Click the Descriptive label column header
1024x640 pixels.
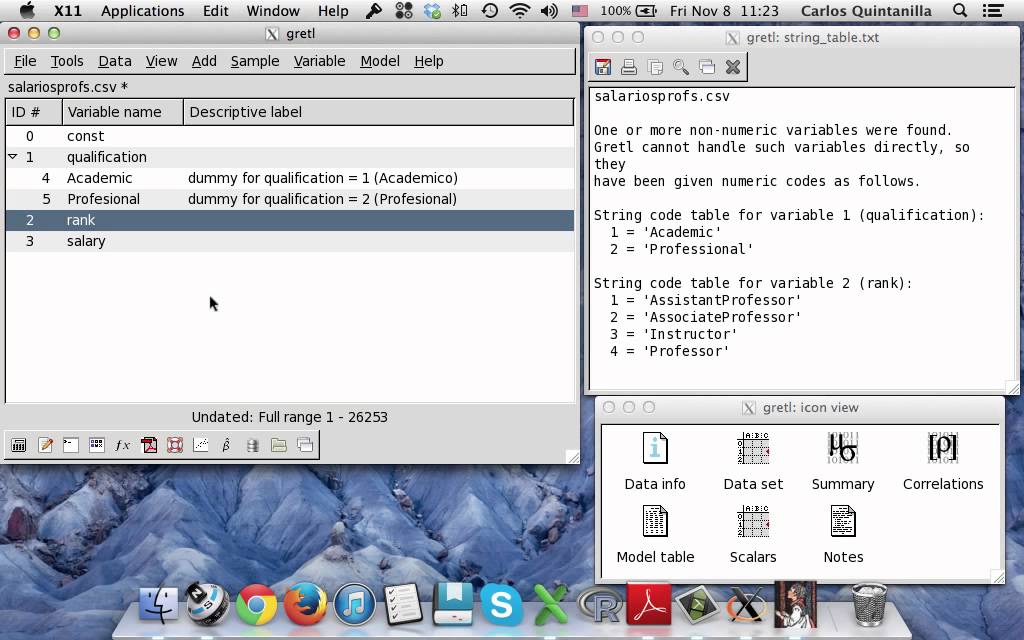click(x=245, y=112)
